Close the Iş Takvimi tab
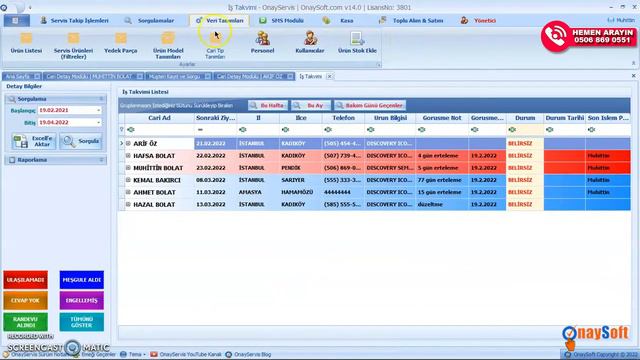Screen dimensions: 640x360 pos(329,76)
